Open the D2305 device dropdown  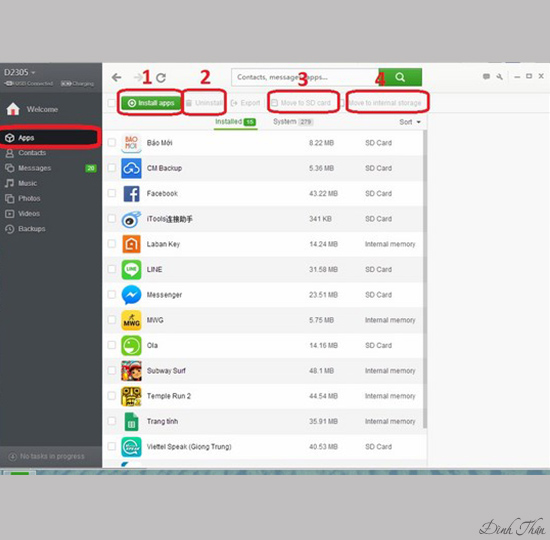[x=20, y=72]
